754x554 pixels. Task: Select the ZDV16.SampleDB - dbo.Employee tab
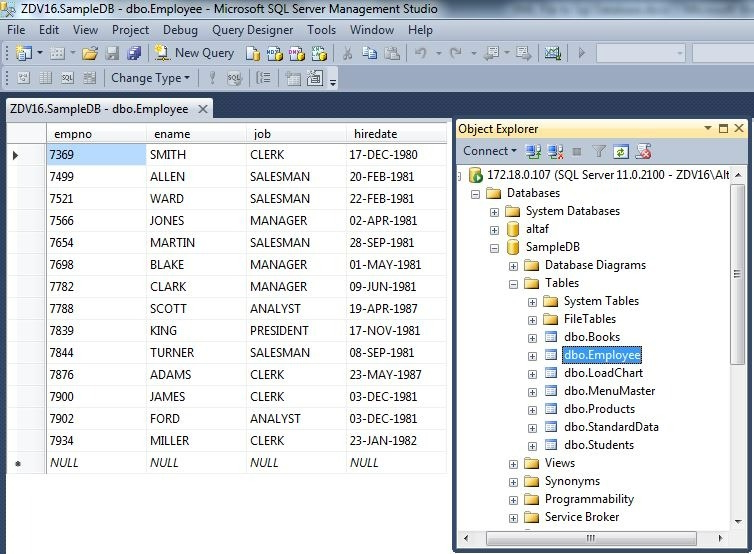(99, 109)
